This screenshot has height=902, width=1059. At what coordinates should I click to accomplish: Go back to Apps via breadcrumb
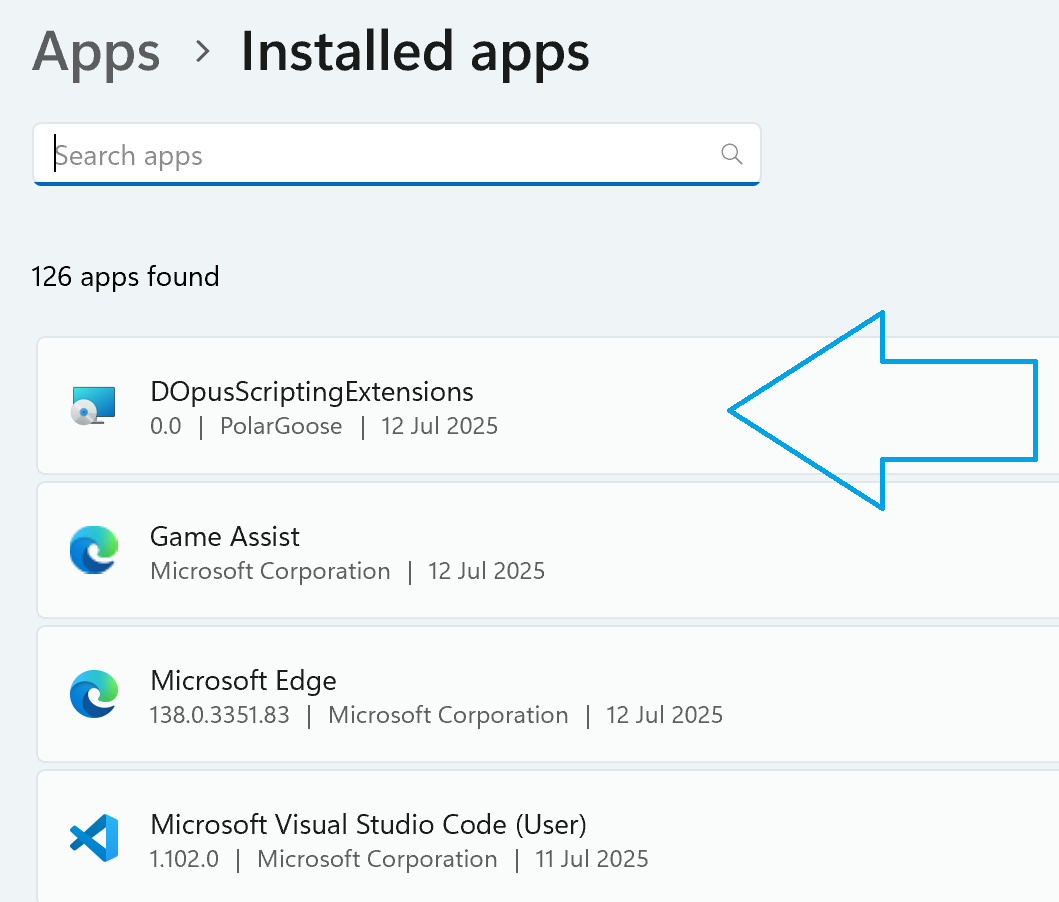(x=96, y=52)
